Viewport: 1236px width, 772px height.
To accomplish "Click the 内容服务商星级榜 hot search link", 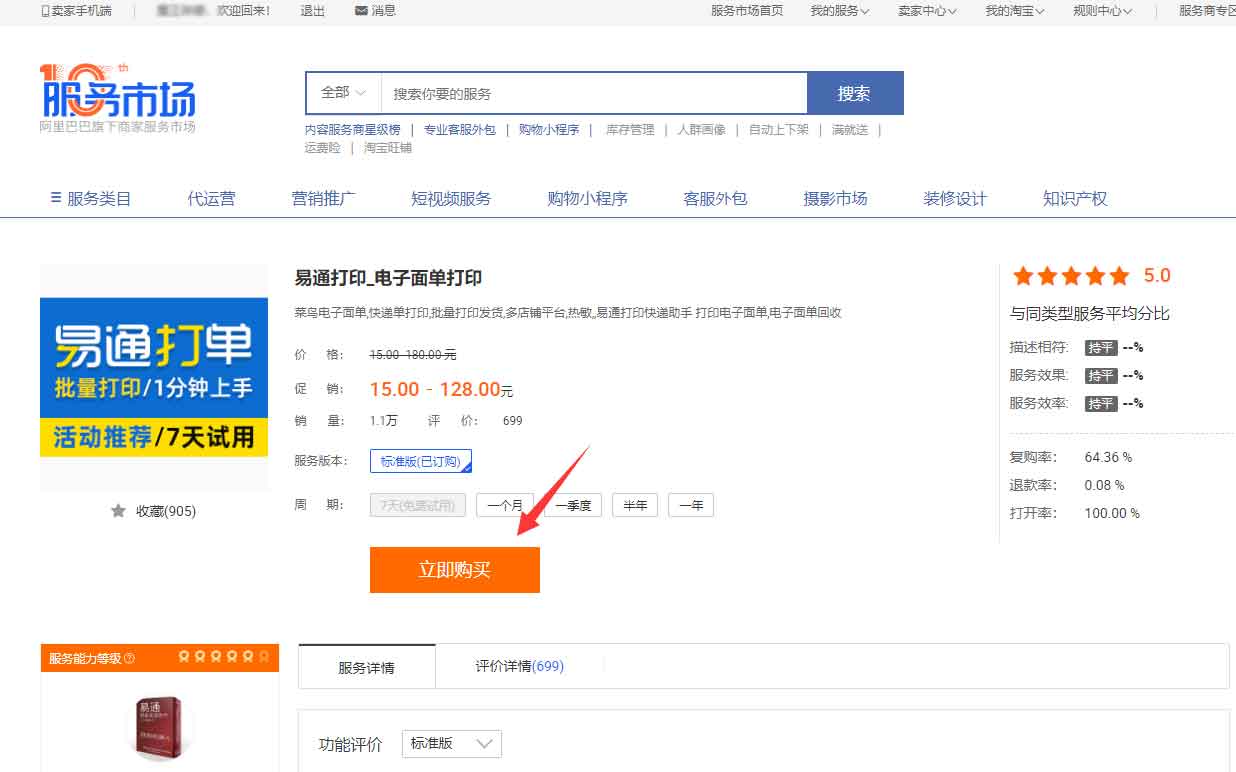I will click(353, 130).
